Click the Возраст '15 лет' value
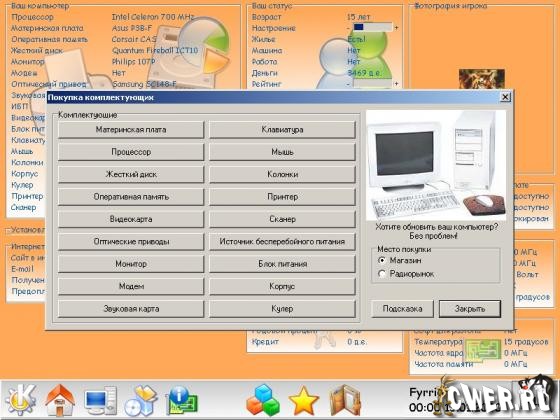 coord(359,17)
